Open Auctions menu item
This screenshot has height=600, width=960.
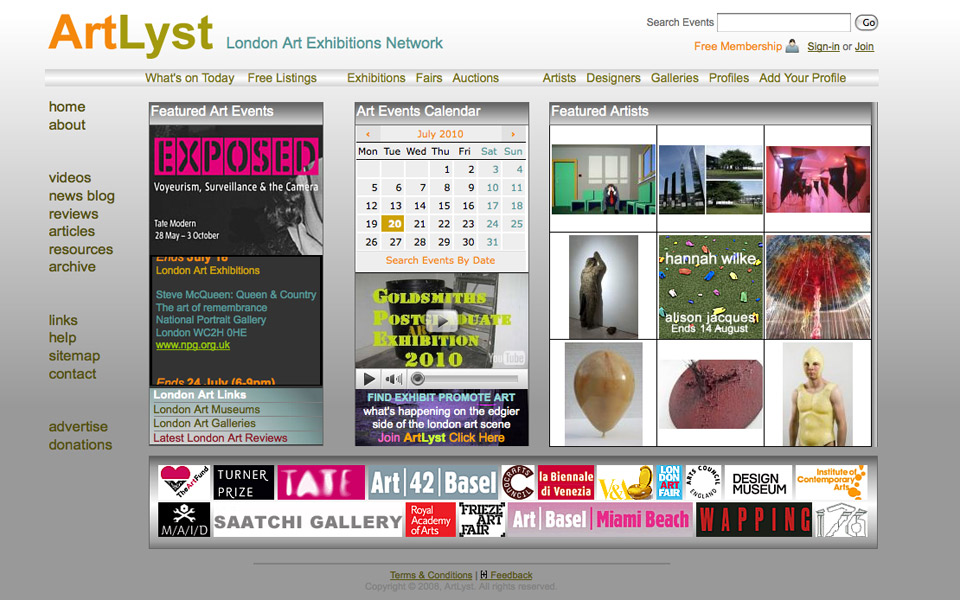tap(476, 78)
